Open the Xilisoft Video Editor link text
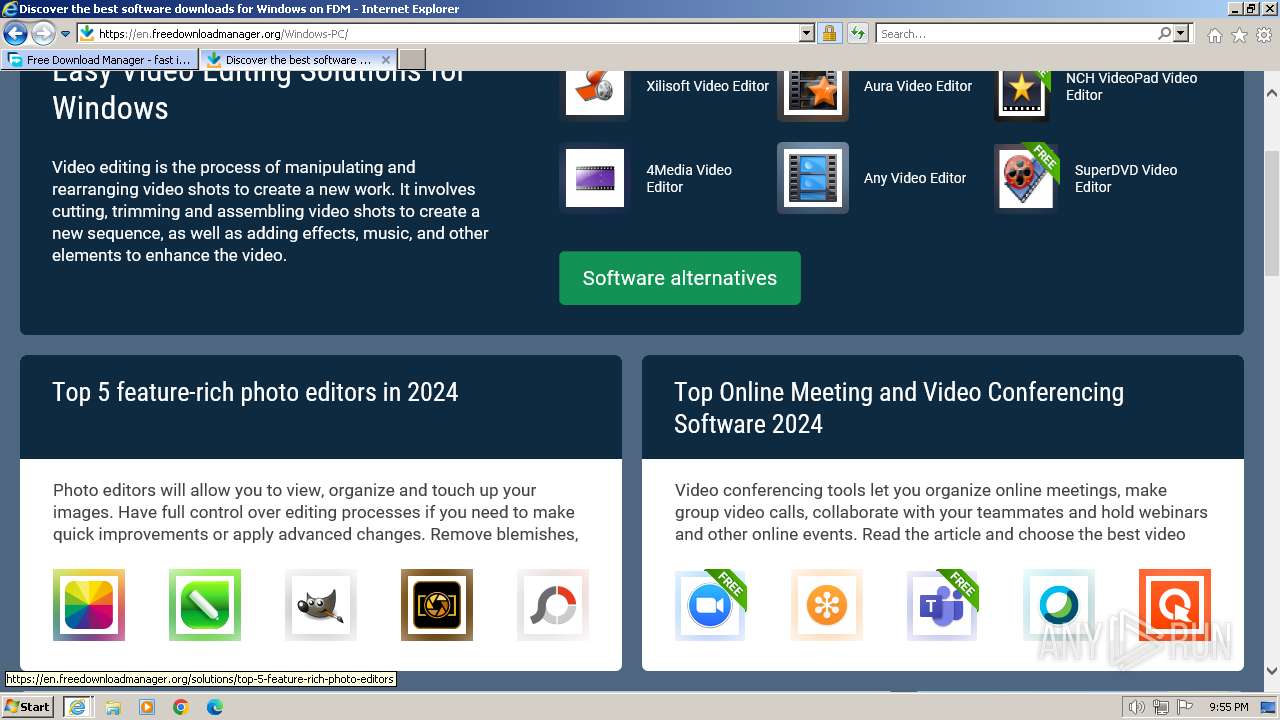Screen dimensions: 1280x720 [708, 86]
